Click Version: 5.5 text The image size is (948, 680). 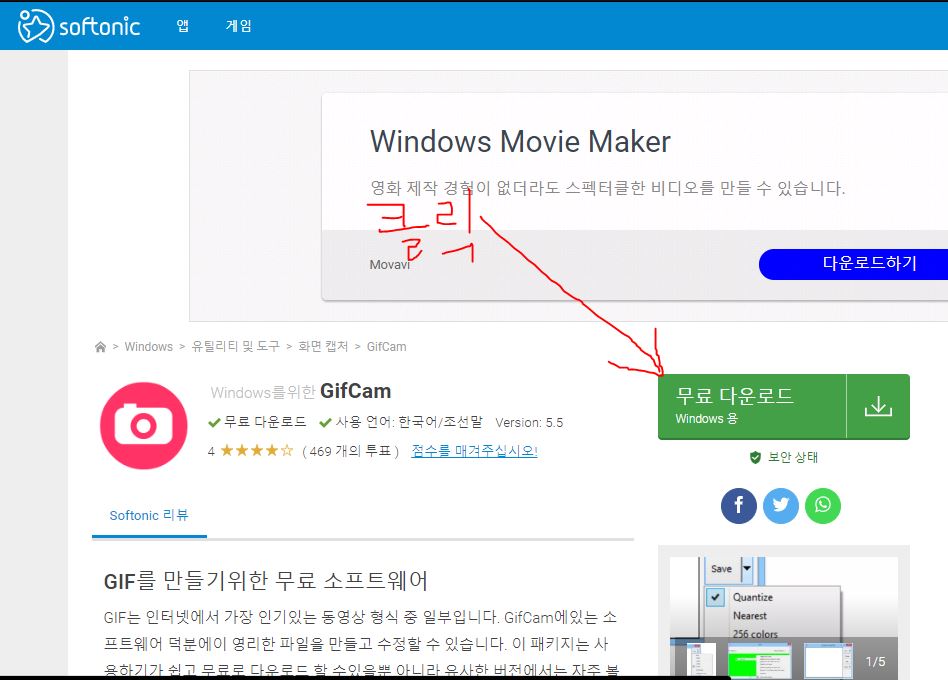(529, 423)
